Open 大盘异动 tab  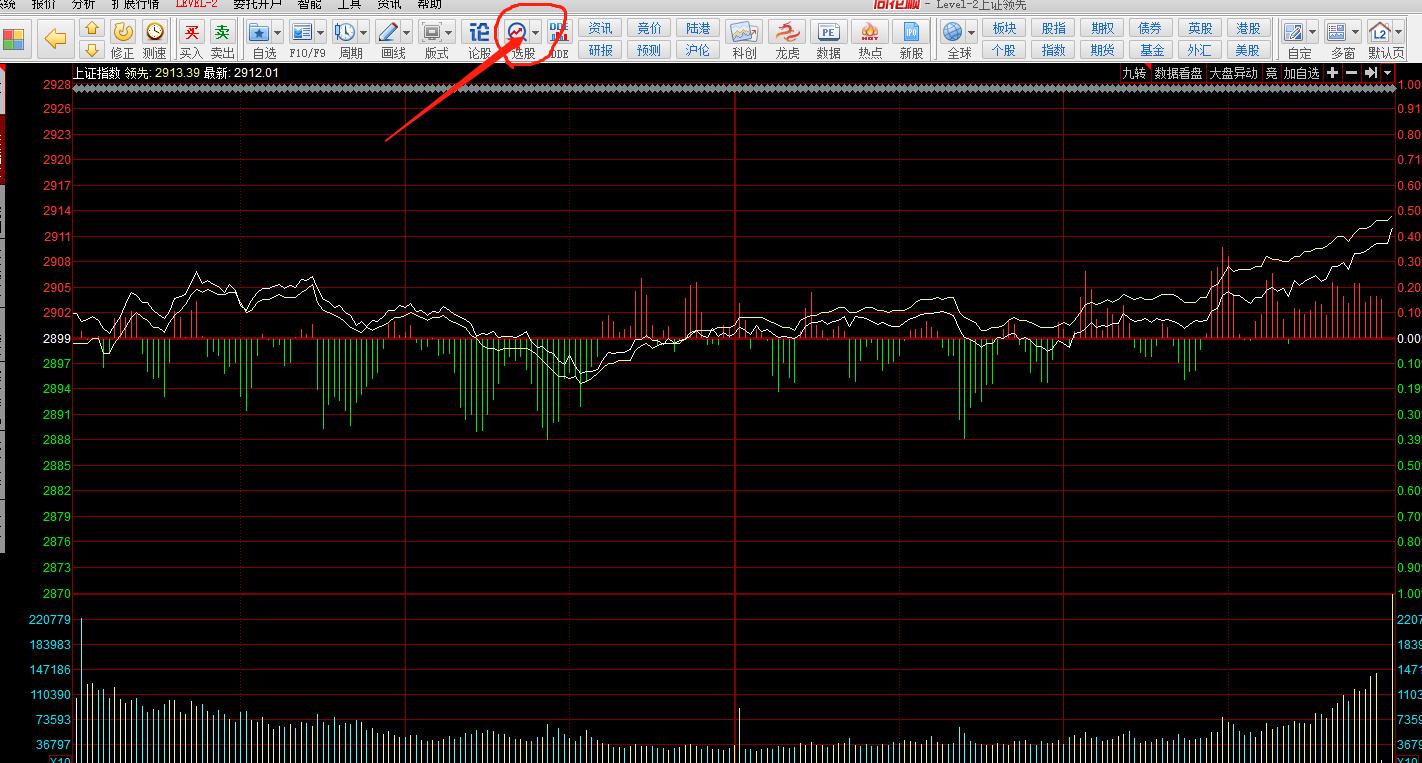coord(1233,73)
